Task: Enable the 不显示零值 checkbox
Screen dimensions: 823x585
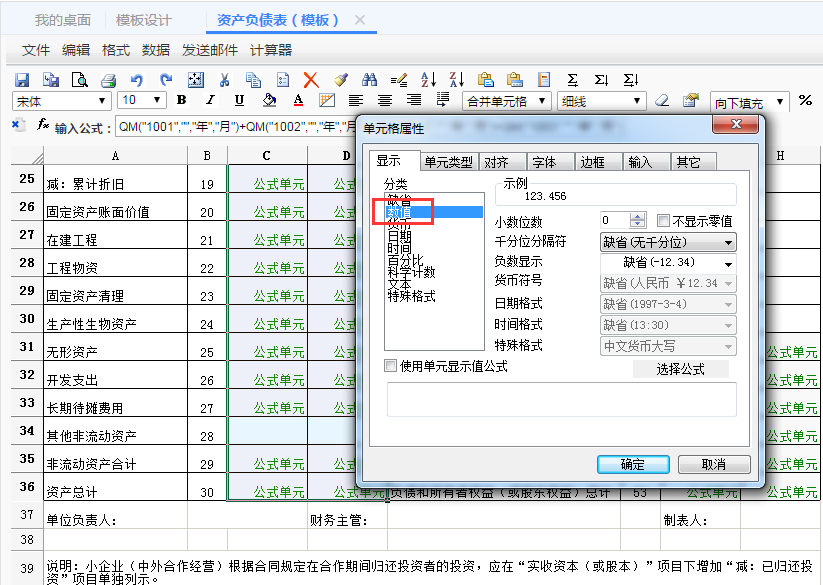Action: (x=663, y=220)
